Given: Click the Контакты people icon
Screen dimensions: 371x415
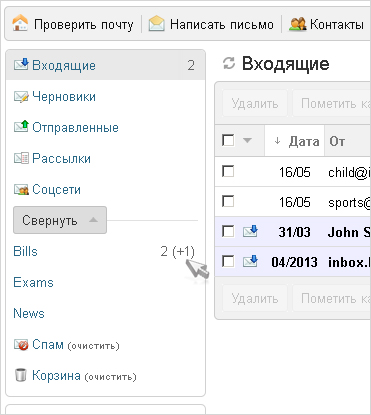Looking at the screenshot, I should click(x=297, y=24).
